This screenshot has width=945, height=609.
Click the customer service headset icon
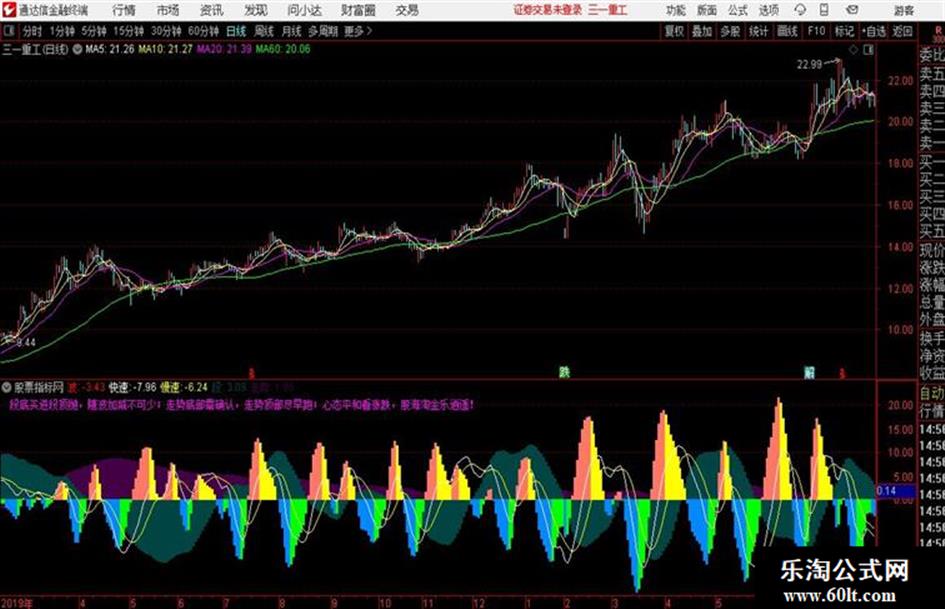(x=800, y=10)
